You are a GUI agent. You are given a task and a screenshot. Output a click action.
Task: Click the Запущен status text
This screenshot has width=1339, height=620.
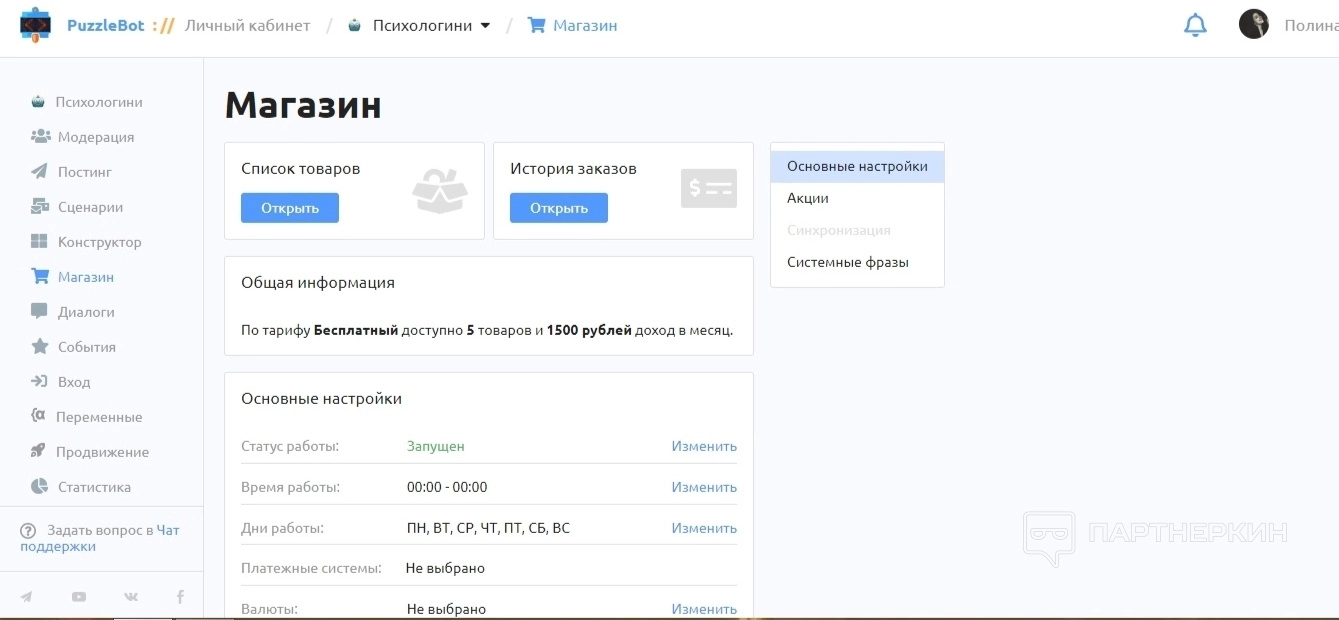point(436,446)
